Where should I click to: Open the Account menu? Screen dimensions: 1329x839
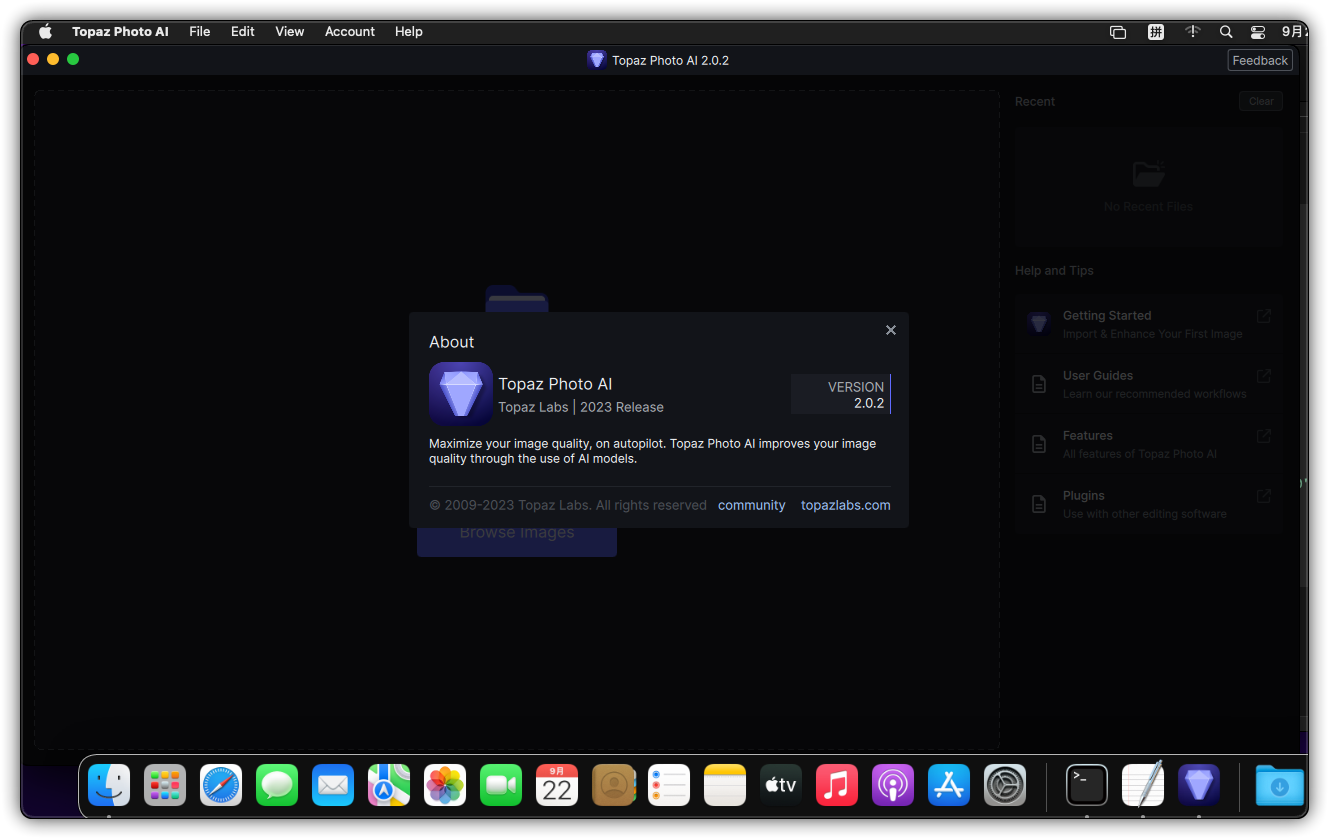350,31
